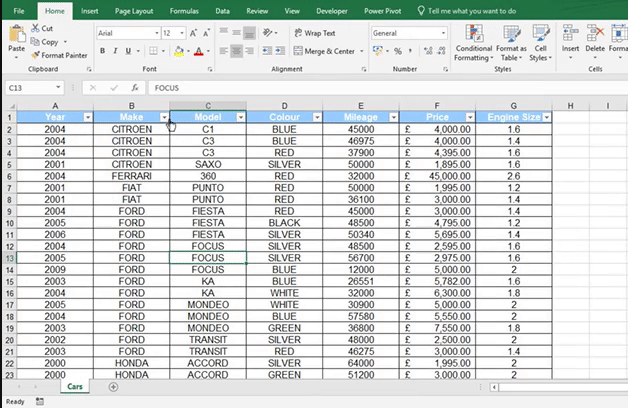
Task: Click the Cut scissors icon
Action: pos(35,29)
